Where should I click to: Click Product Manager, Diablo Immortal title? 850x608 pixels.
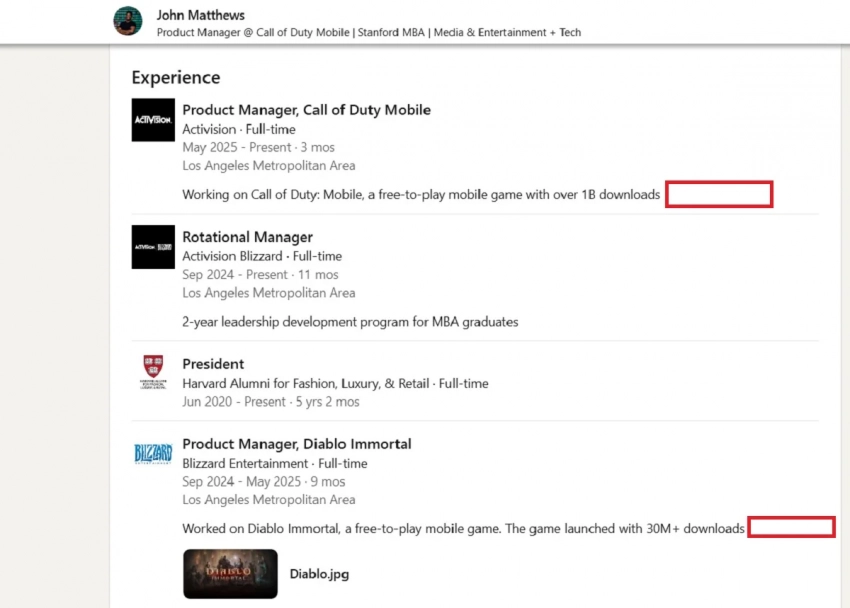pos(297,444)
